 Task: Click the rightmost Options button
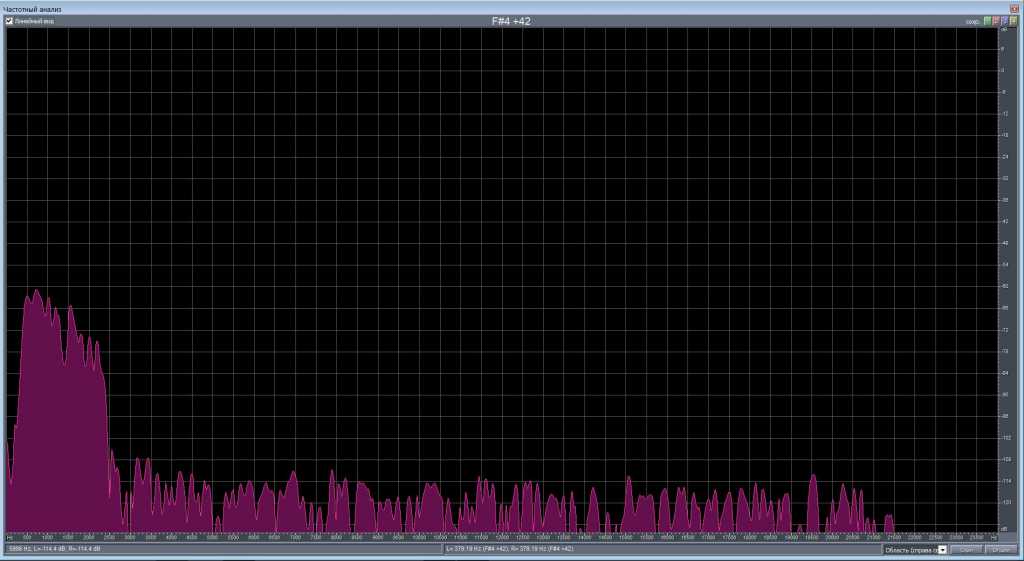point(1001,550)
